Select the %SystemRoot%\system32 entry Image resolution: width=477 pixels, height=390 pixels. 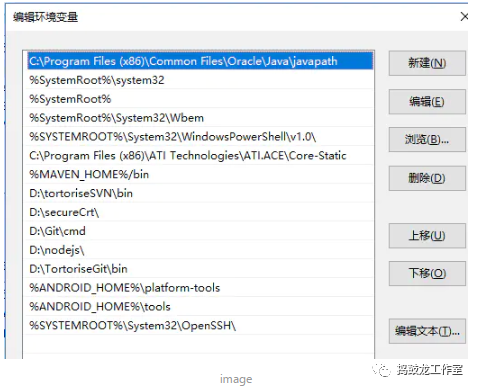pos(200,80)
